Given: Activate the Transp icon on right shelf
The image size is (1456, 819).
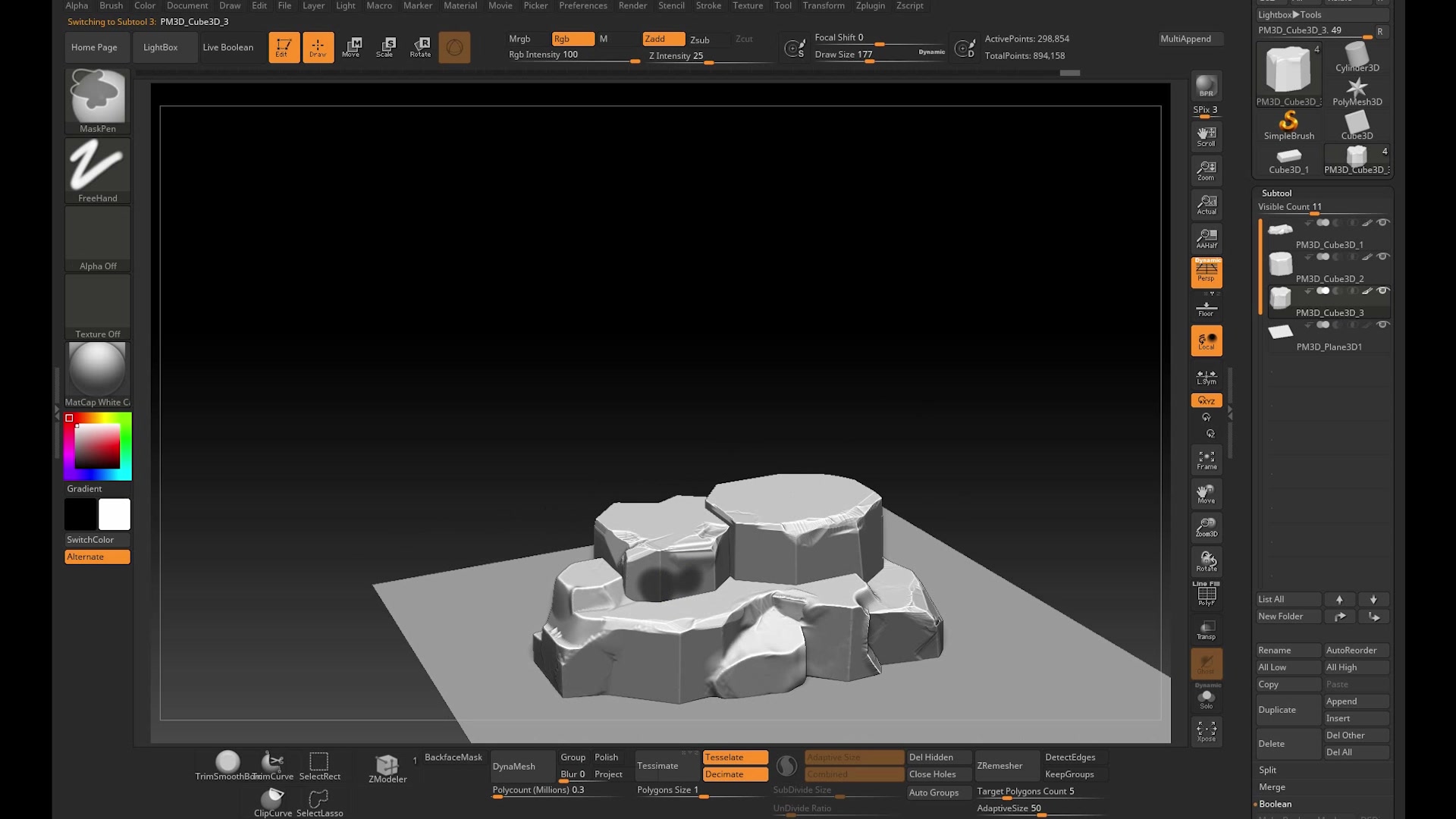Looking at the screenshot, I should point(1206,629).
